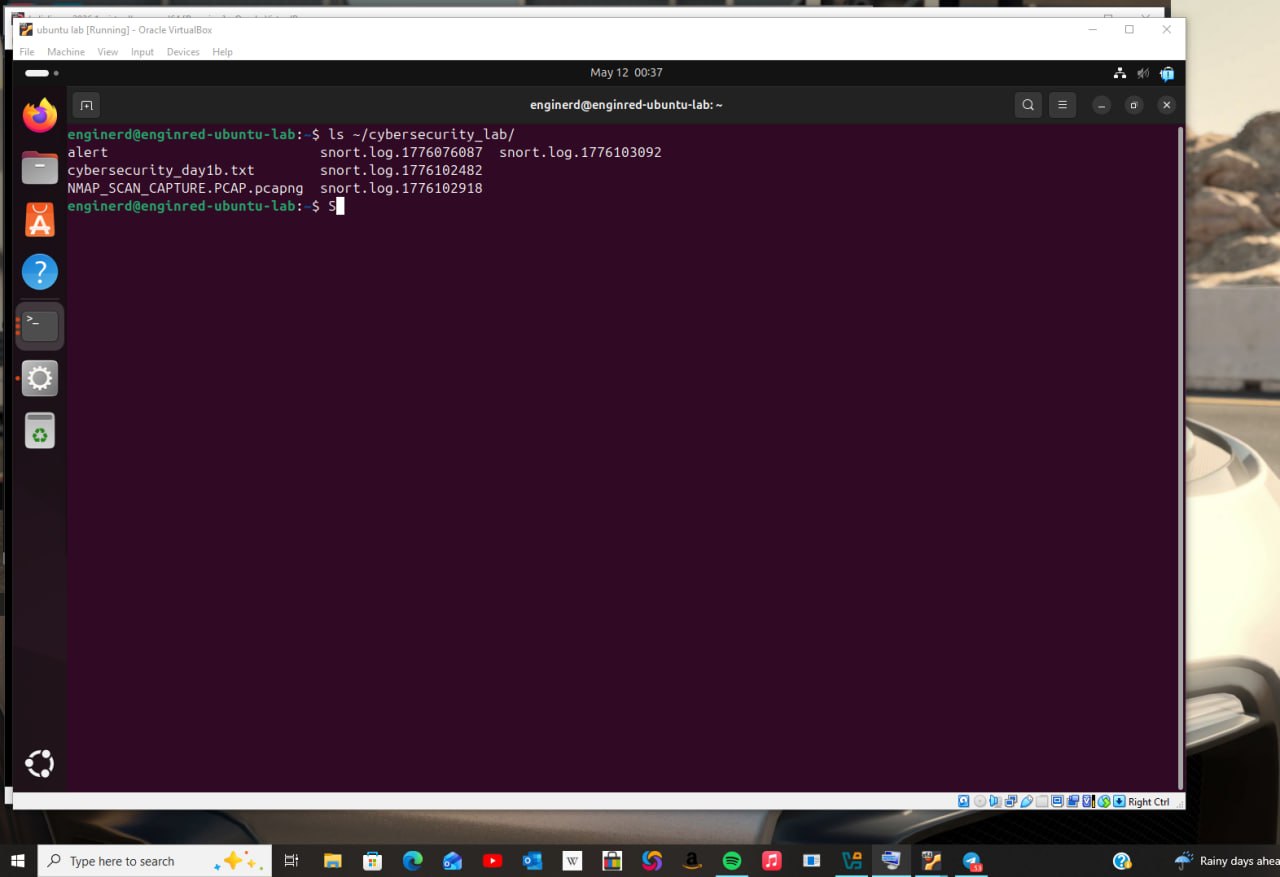Open the May 12 00:37 clock menu
Image resolution: width=1280 pixels, height=877 pixels.
coord(626,73)
